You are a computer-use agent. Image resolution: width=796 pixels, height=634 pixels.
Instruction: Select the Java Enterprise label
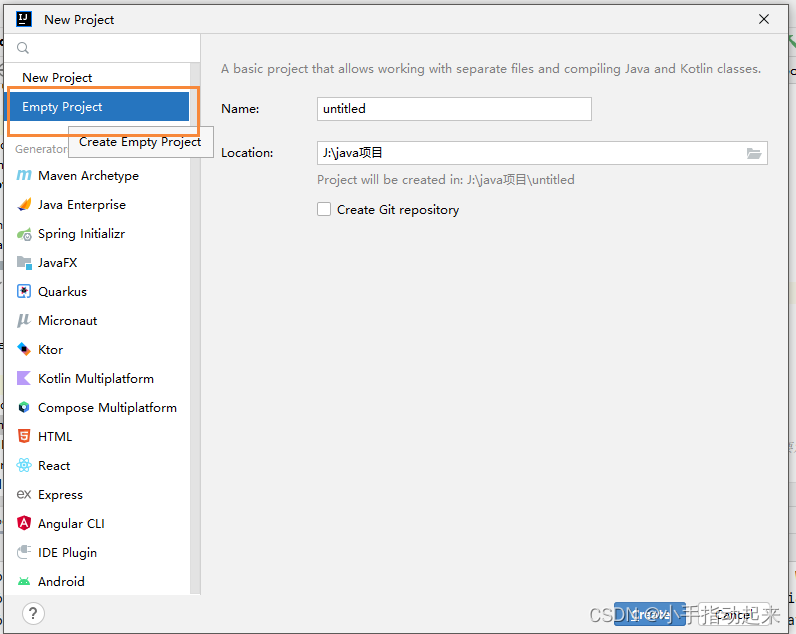tap(82, 205)
